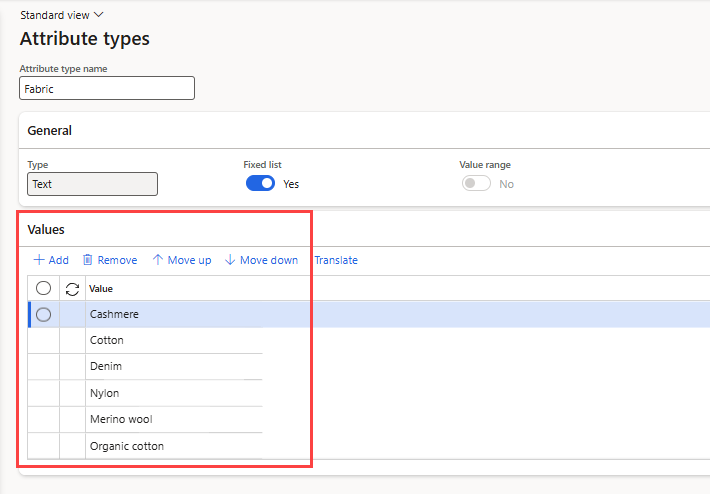Click the trash icon for Remove
Viewport: 710px width, 494px height.
pyautogui.click(x=87, y=260)
